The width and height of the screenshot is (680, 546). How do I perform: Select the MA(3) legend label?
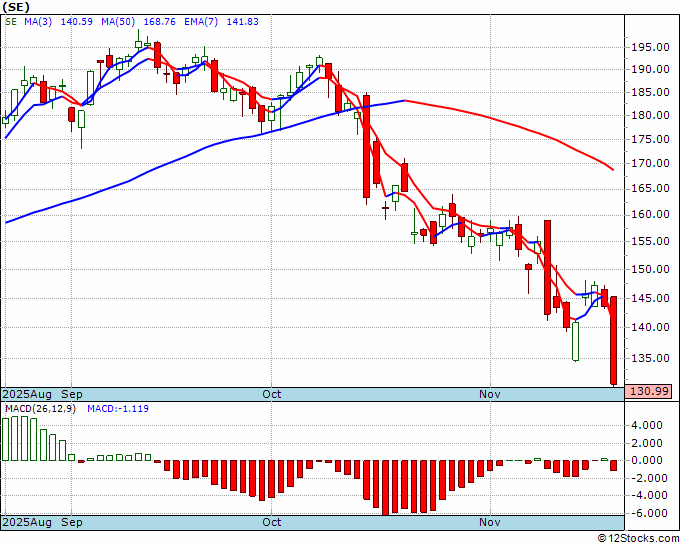click(38, 22)
